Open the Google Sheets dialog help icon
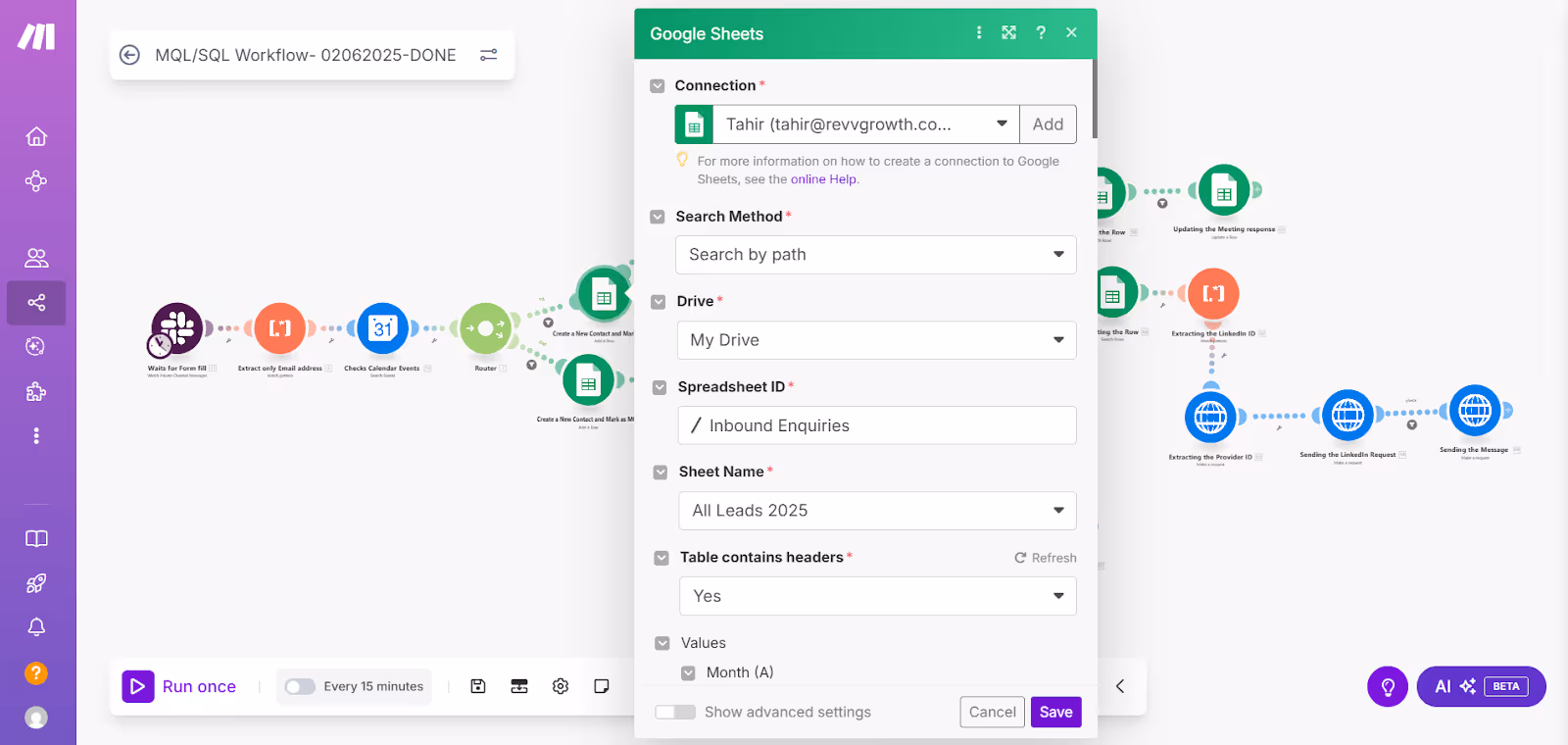Screen dimensions: 1568x745 (x=1041, y=32)
